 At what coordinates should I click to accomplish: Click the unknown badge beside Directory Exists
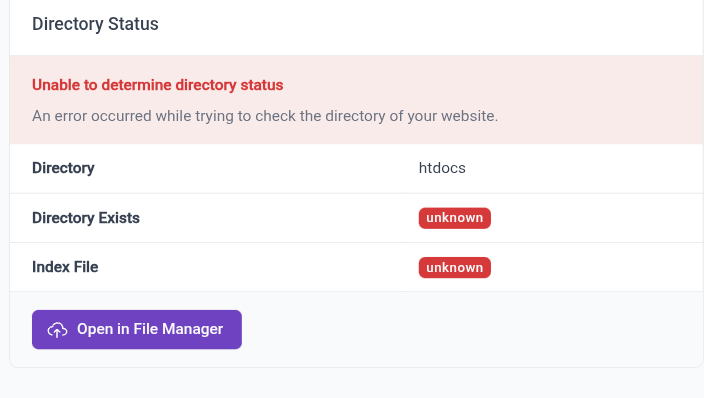tap(454, 218)
